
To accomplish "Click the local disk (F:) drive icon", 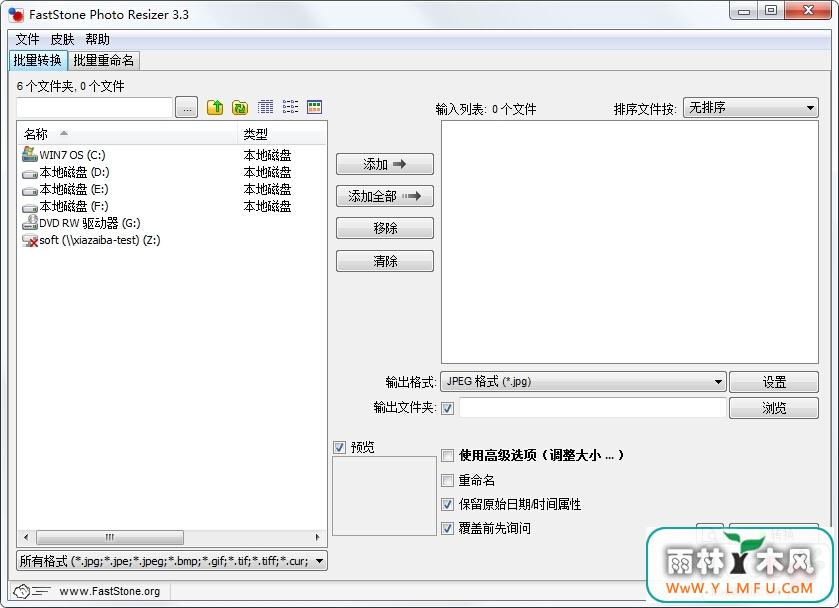I will point(29,208).
